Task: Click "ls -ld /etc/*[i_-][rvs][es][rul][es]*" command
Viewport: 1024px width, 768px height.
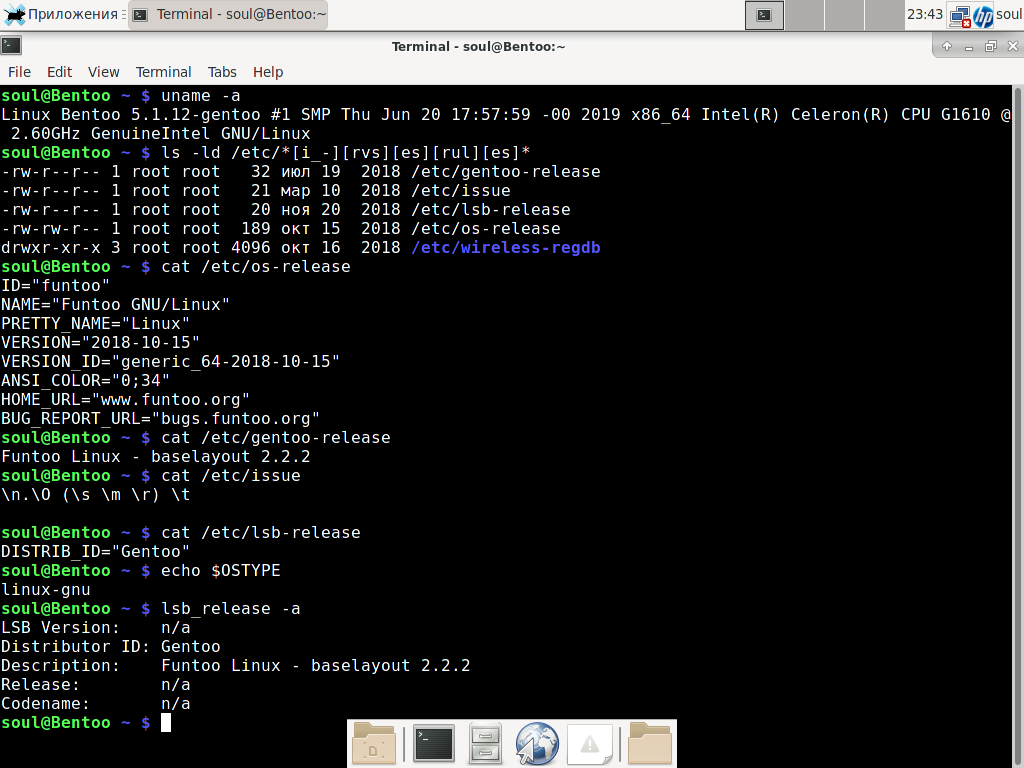Action: tap(345, 152)
